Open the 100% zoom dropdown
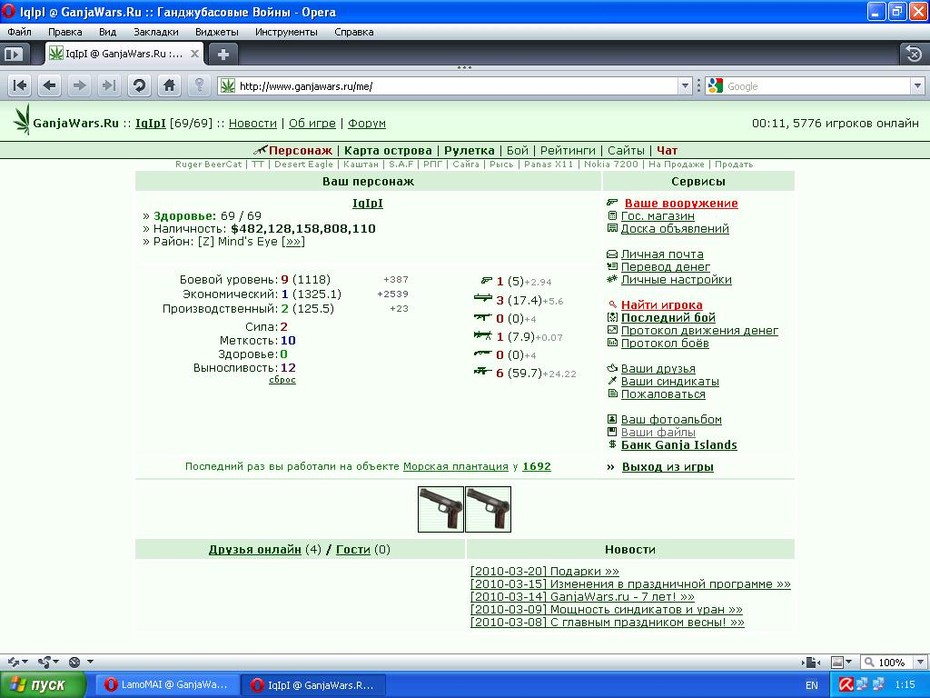Screen dimensions: 930x698 pyautogui.click(x=921, y=662)
